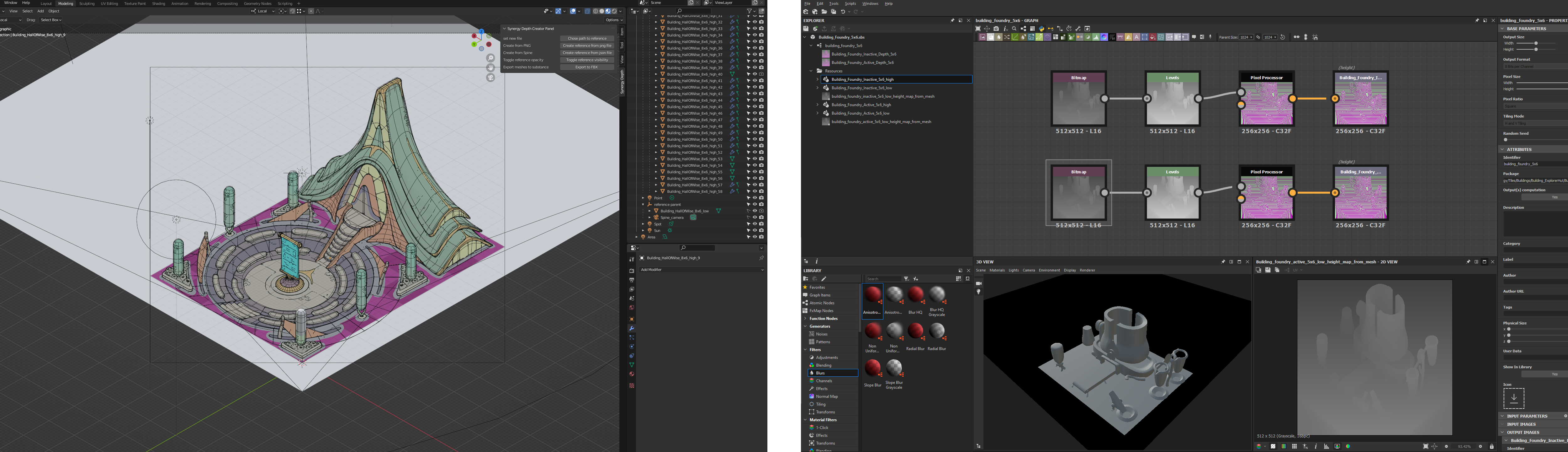Open the Sculpting workspace tab
Image resolution: width=1568 pixels, height=452 pixels.
tap(87, 4)
